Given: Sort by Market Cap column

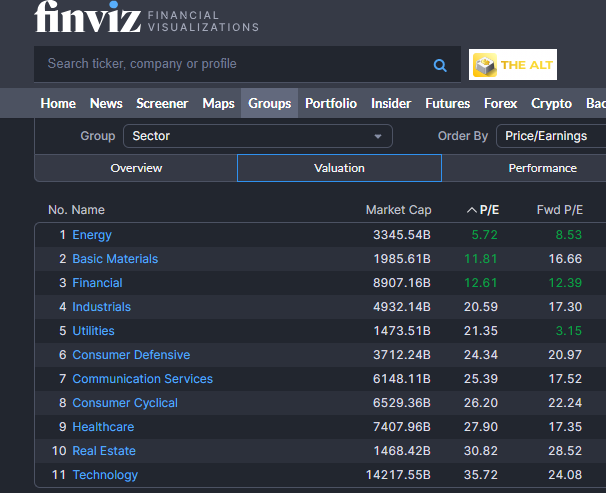Looking at the screenshot, I should (x=398, y=210).
